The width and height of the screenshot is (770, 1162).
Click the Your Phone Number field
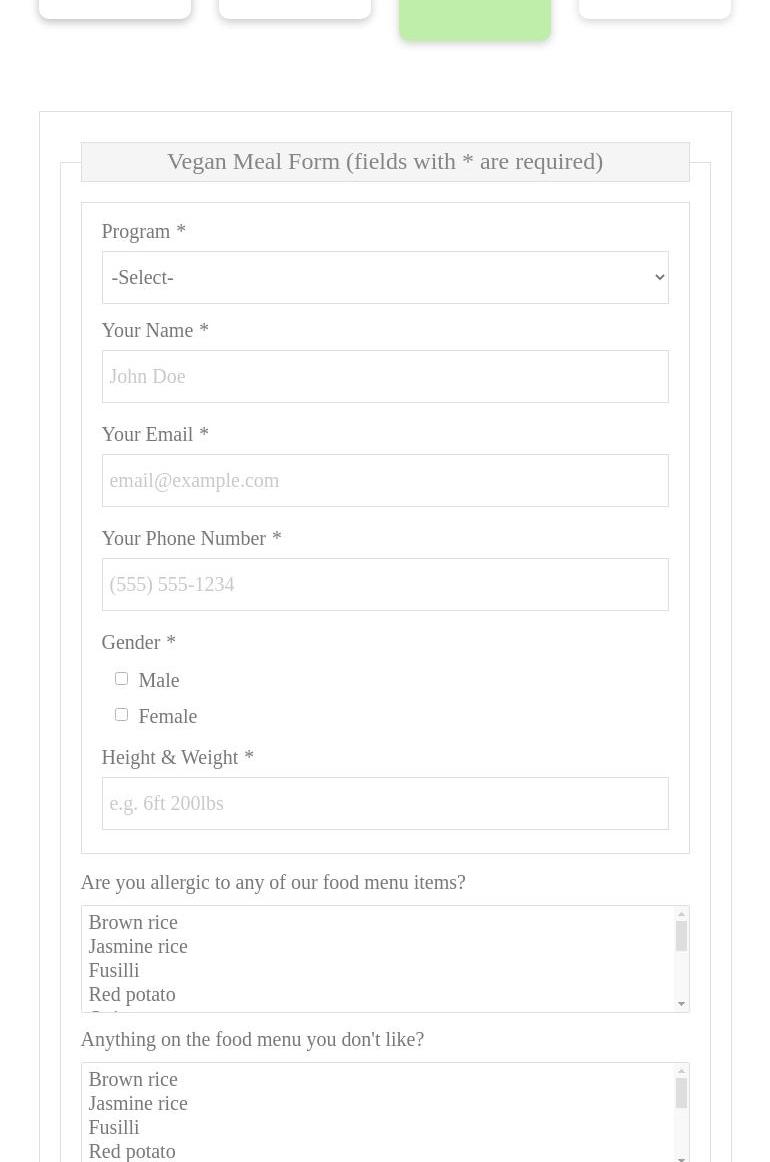[x=385, y=584]
